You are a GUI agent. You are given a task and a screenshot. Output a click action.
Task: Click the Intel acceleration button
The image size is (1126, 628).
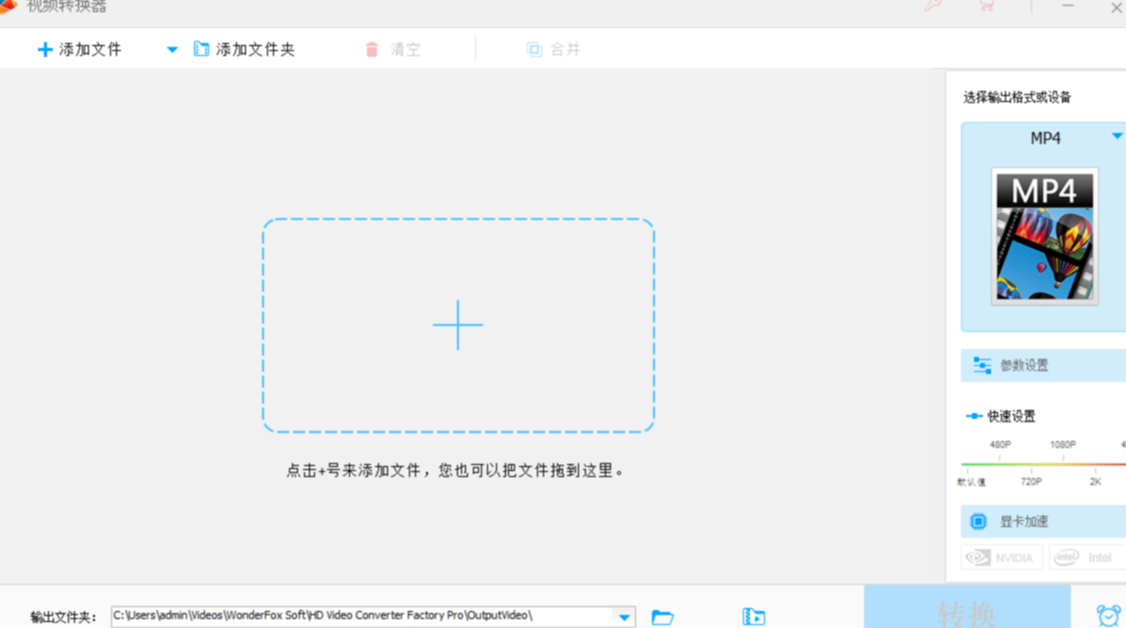point(1087,558)
